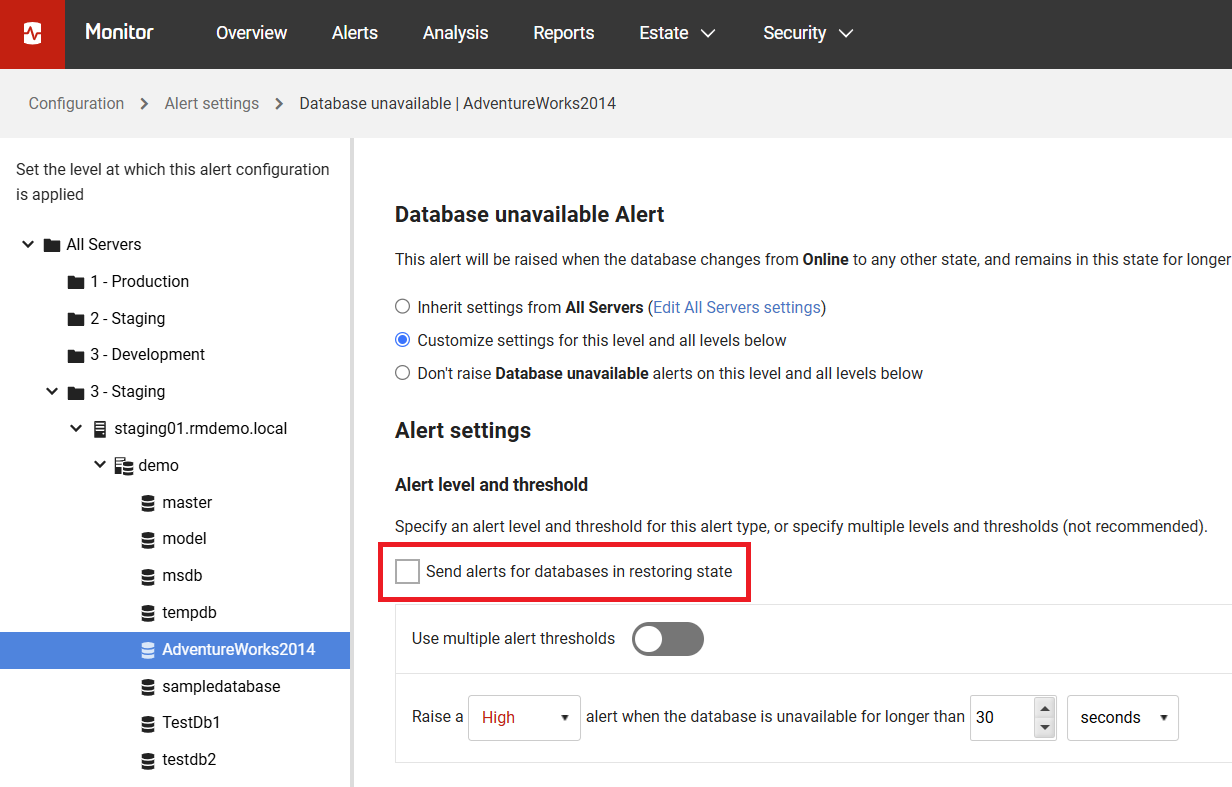Click the master database icon
Screen dimensions: 1232x787
[148, 503]
